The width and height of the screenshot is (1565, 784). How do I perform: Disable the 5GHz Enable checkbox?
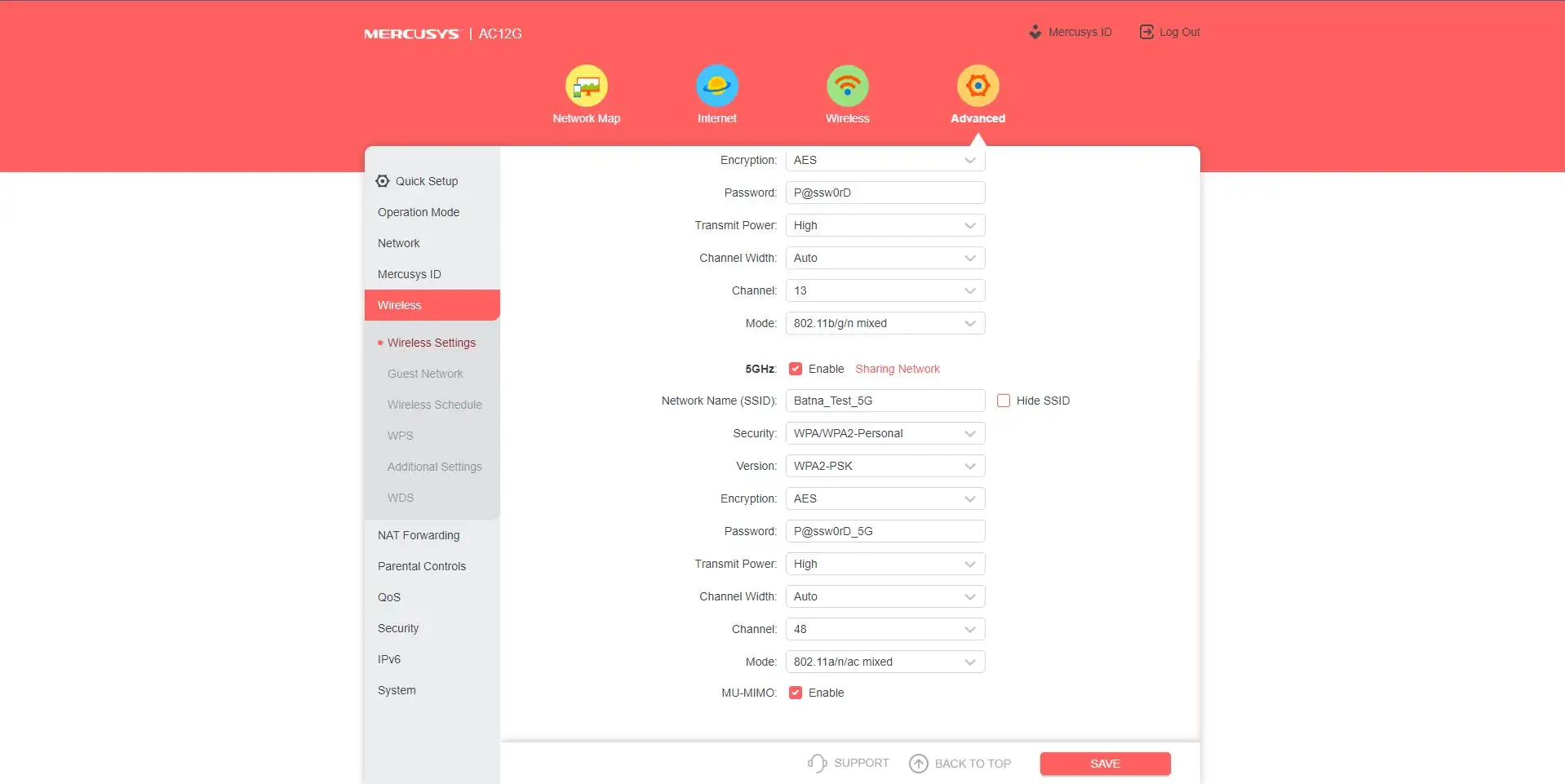point(796,369)
